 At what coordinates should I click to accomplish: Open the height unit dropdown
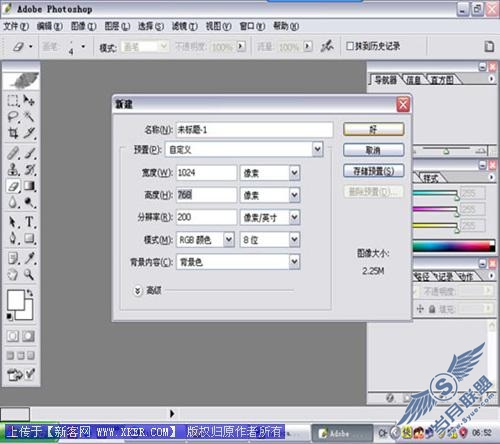[x=294, y=195]
